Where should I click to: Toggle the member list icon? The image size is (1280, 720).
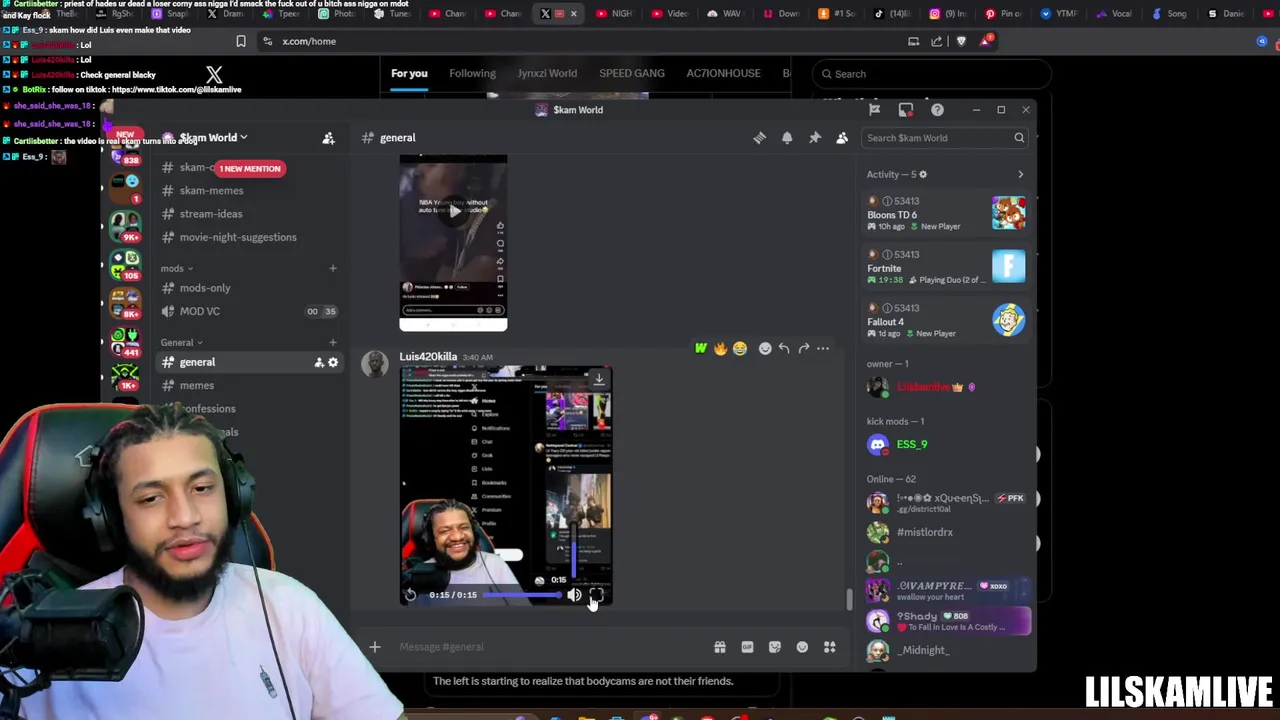[x=842, y=138]
